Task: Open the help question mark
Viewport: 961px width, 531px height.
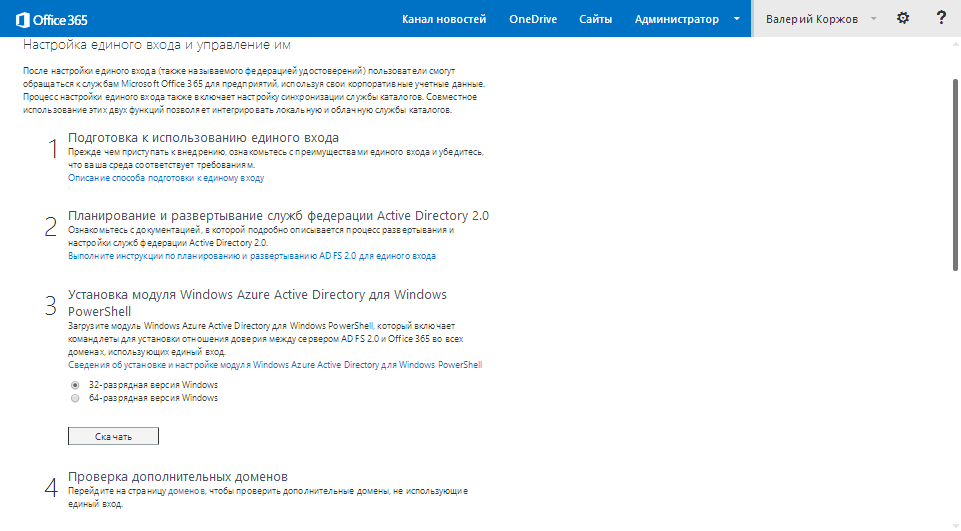Action: (x=940, y=18)
